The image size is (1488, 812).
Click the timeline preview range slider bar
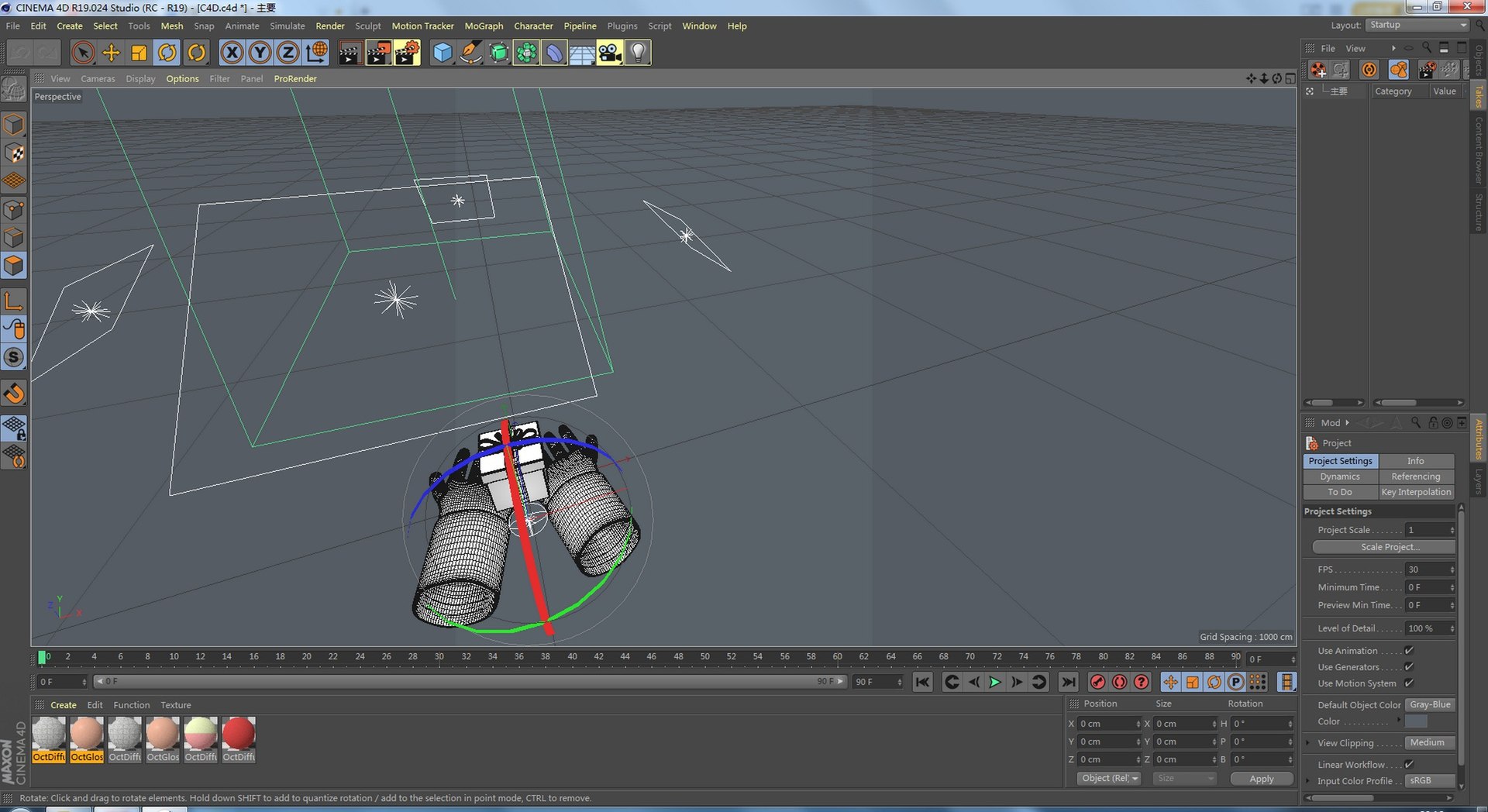click(x=470, y=682)
